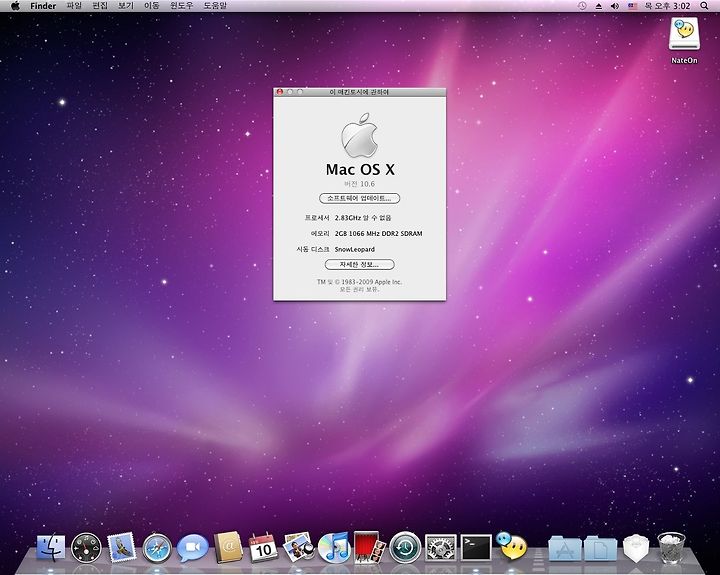Open Time Machine in the Dock
This screenshot has width=720, height=575.
pyautogui.click(x=405, y=547)
